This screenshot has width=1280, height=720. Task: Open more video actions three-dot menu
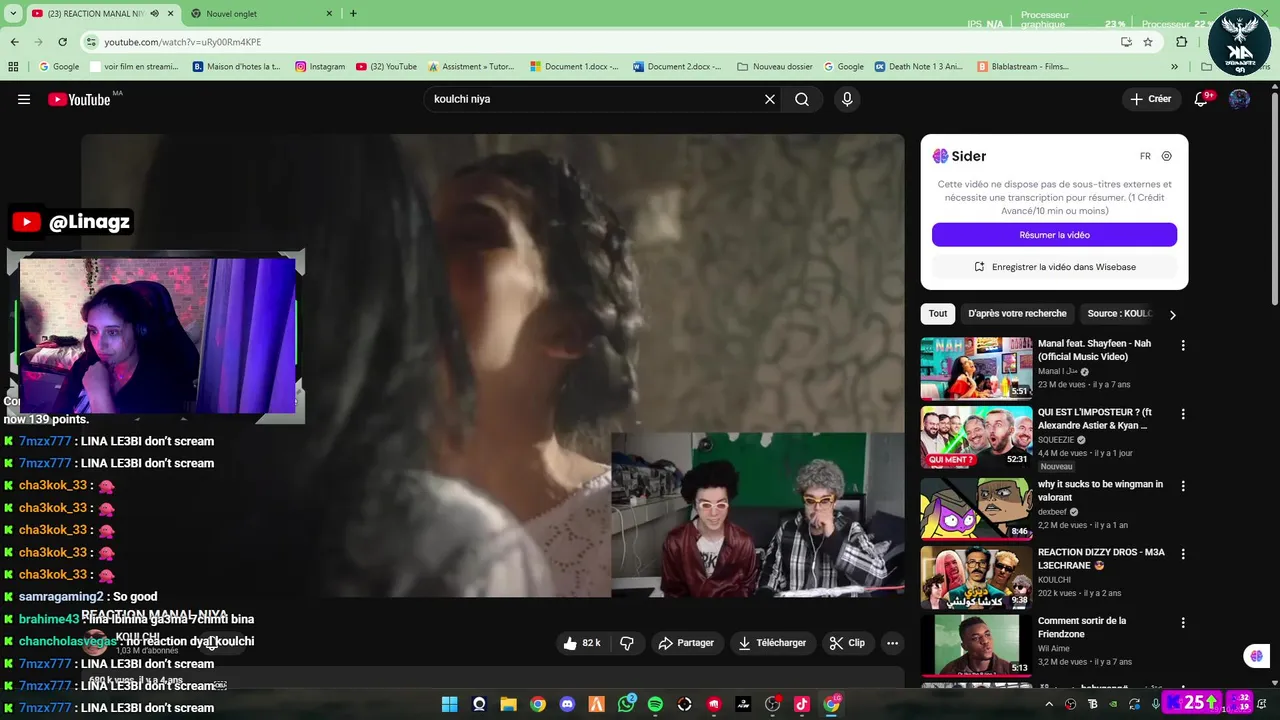pyautogui.click(x=892, y=643)
